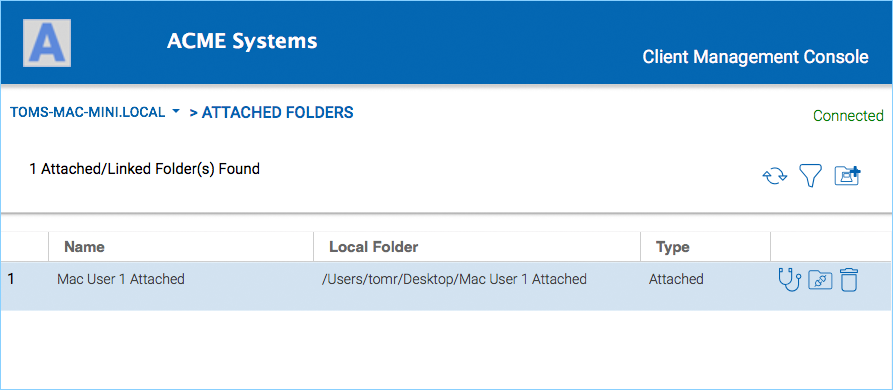
Task: Click the stethoscope diagnose icon in row 1
Action: [789, 280]
